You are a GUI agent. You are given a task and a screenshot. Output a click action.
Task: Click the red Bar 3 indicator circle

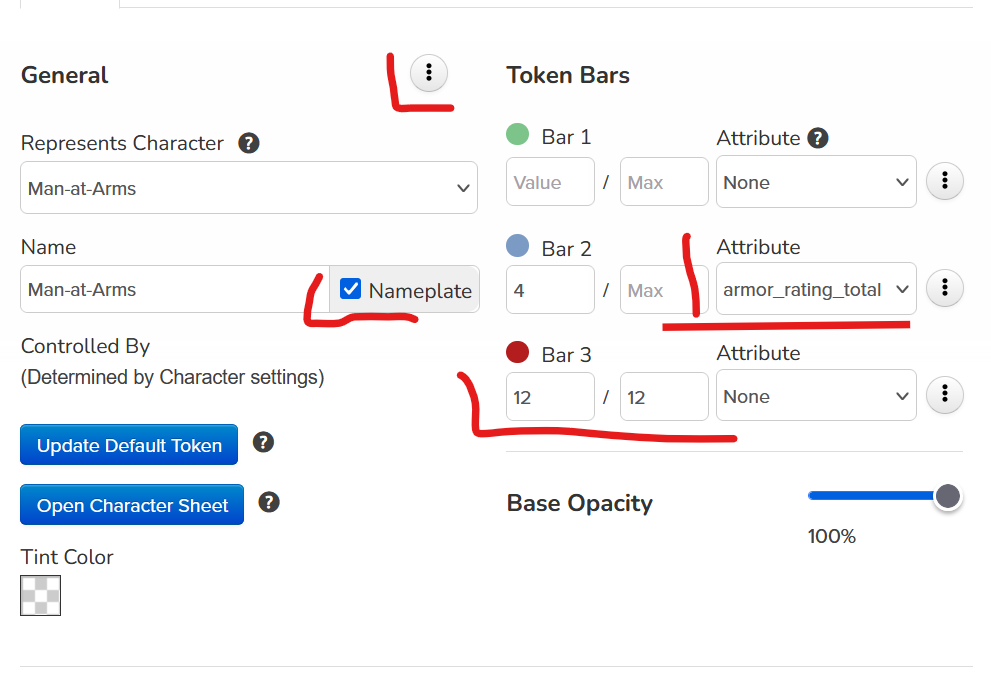(518, 353)
